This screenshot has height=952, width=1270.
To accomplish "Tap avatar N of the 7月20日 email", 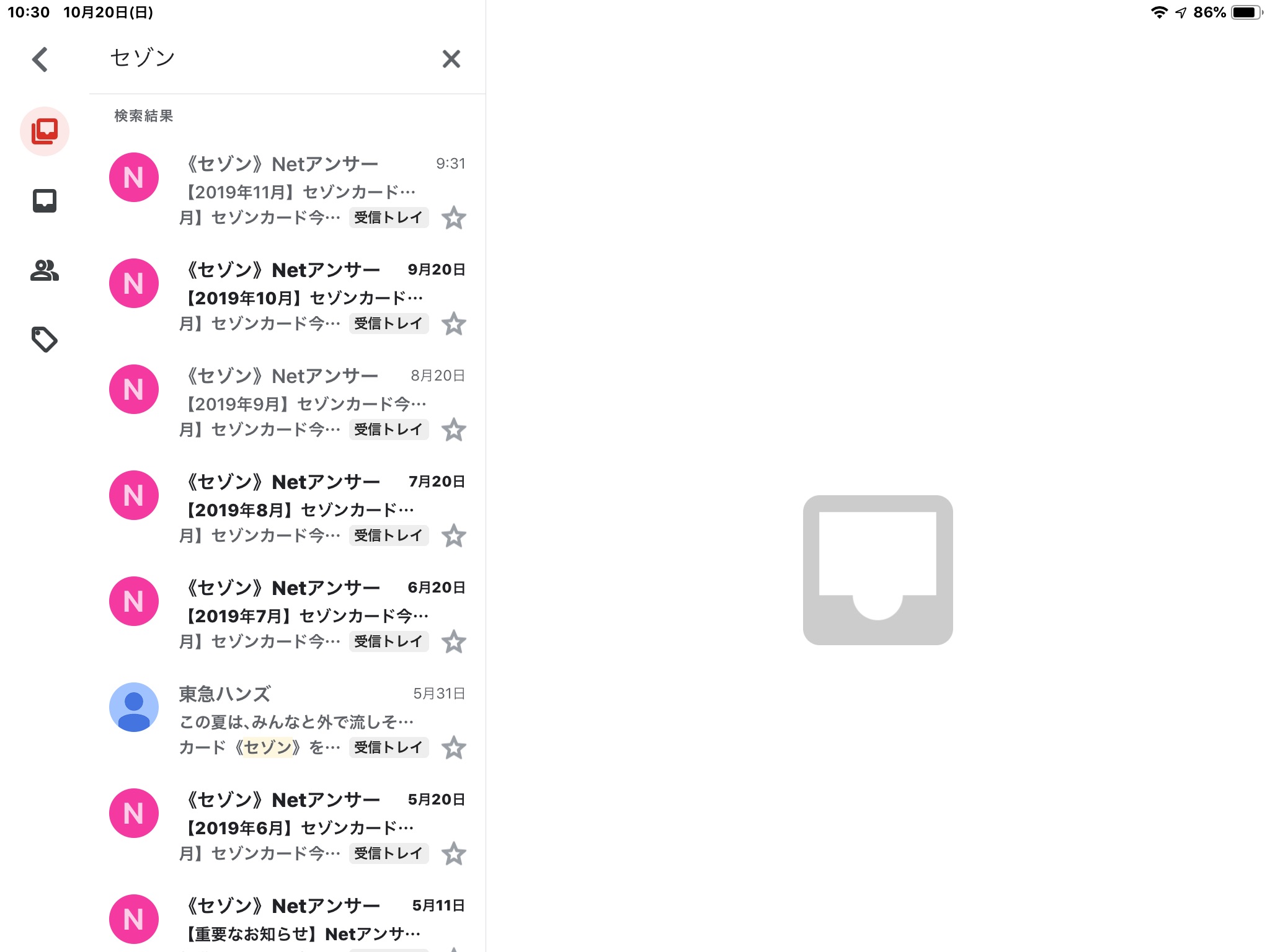I will pyautogui.click(x=134, y=495).
